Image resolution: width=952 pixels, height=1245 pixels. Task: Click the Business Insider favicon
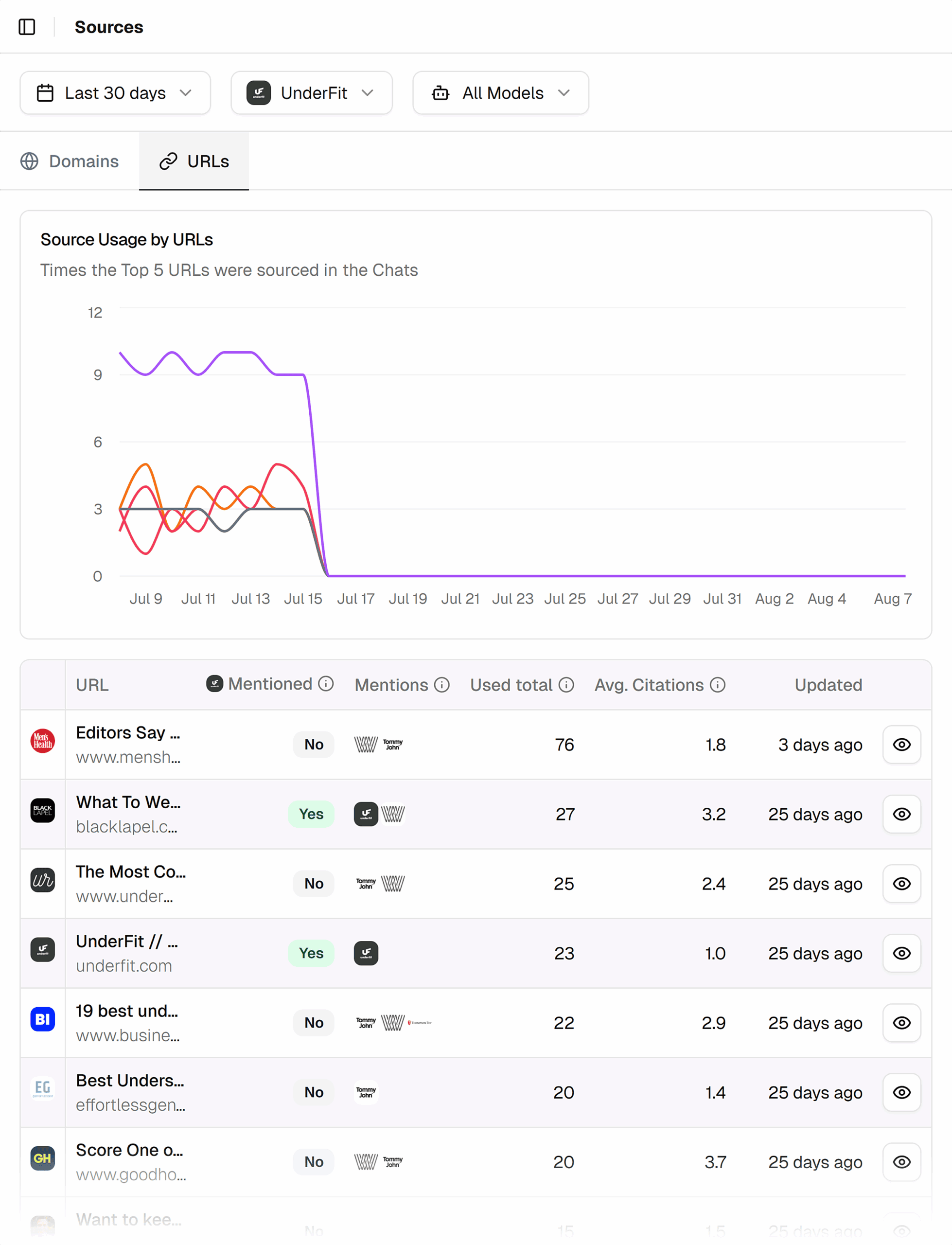pyautogui.click(x=42, y=1019)
